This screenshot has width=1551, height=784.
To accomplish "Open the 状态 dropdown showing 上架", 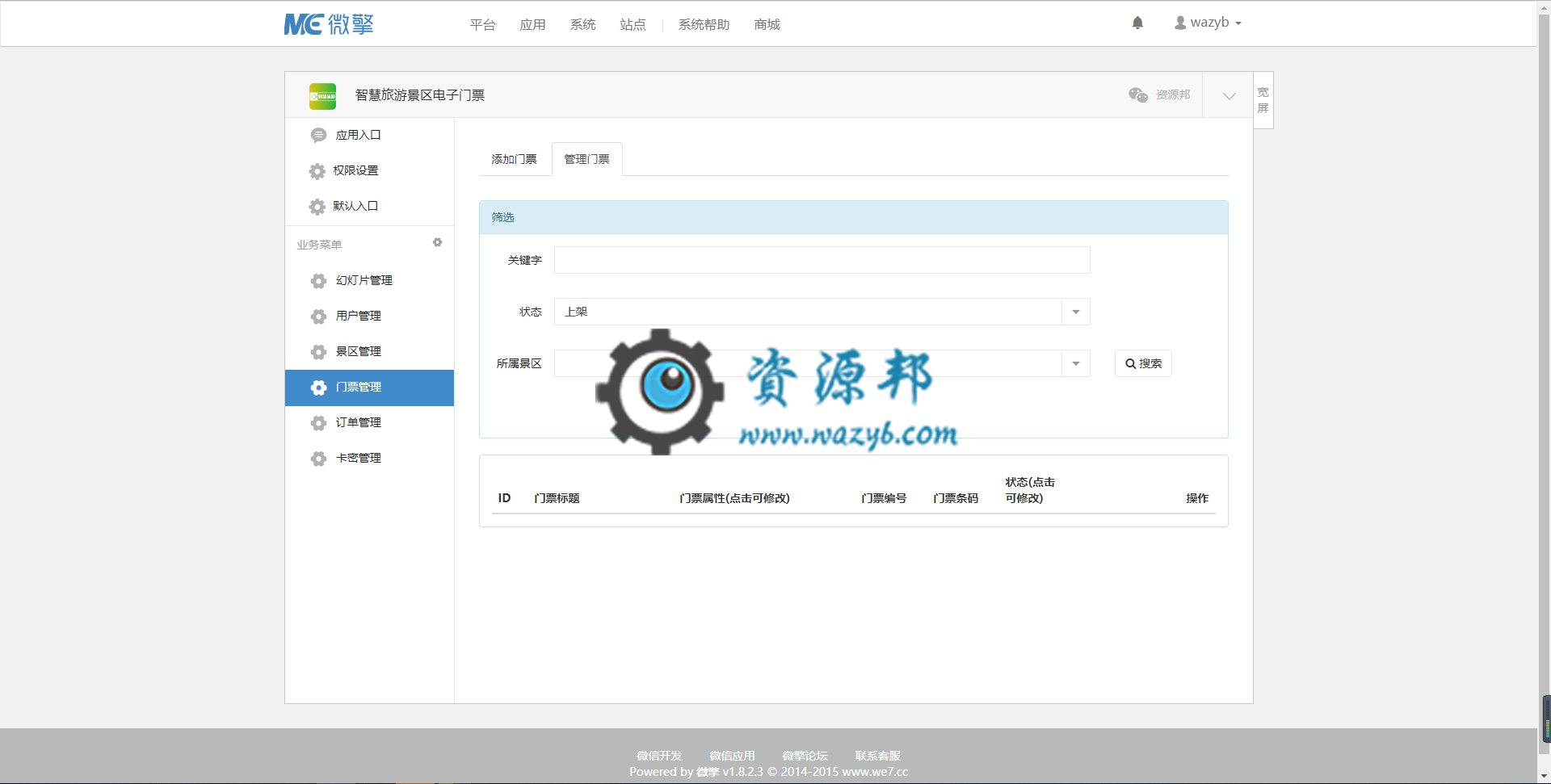I will pyautogui.click(x=822, y=312).
